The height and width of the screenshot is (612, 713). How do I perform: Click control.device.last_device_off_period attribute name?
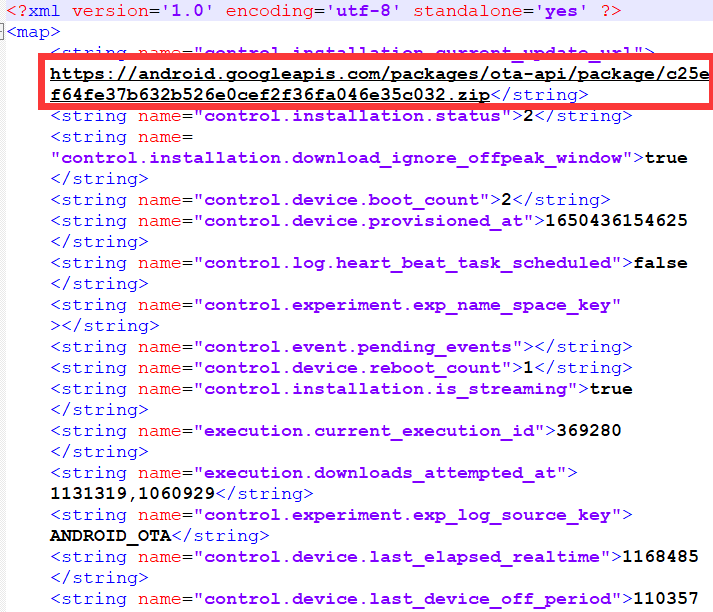pyautogui.click(x=407, y=599)
